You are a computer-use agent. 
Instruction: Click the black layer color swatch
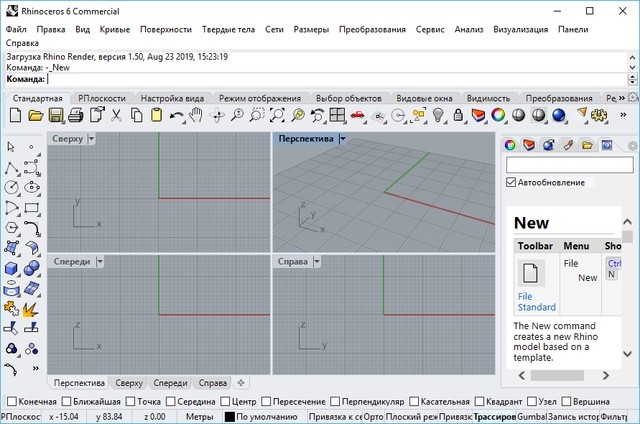pos(229,416)
